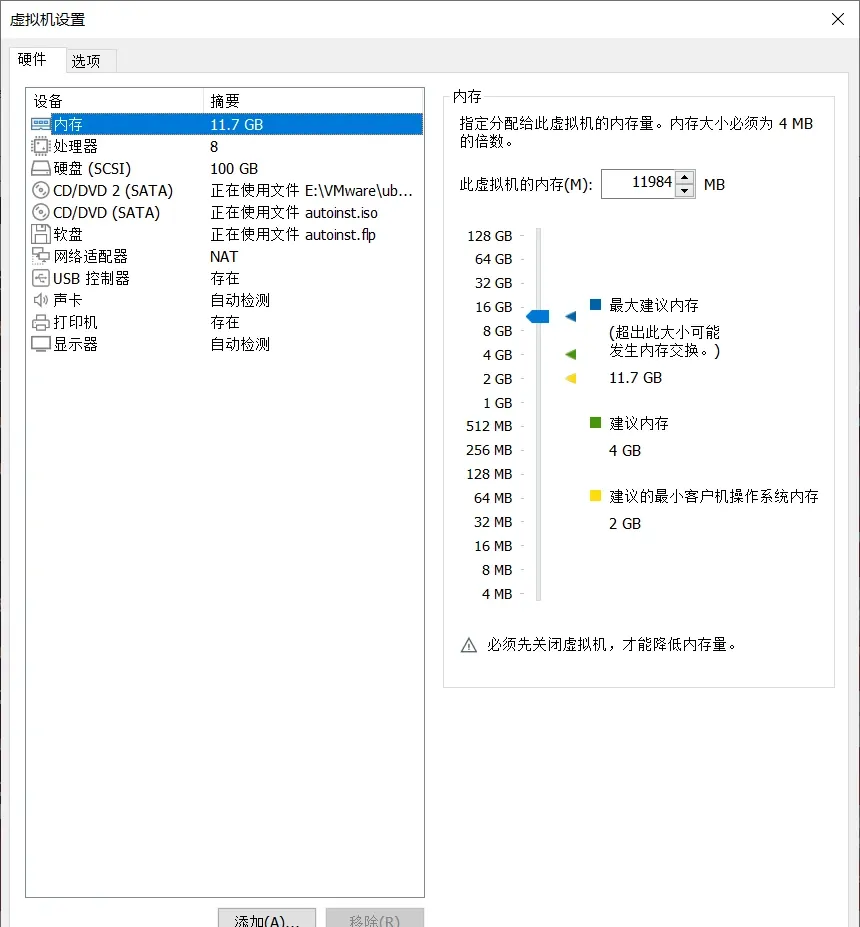Click the 8 GB scale label

(497, 331)
